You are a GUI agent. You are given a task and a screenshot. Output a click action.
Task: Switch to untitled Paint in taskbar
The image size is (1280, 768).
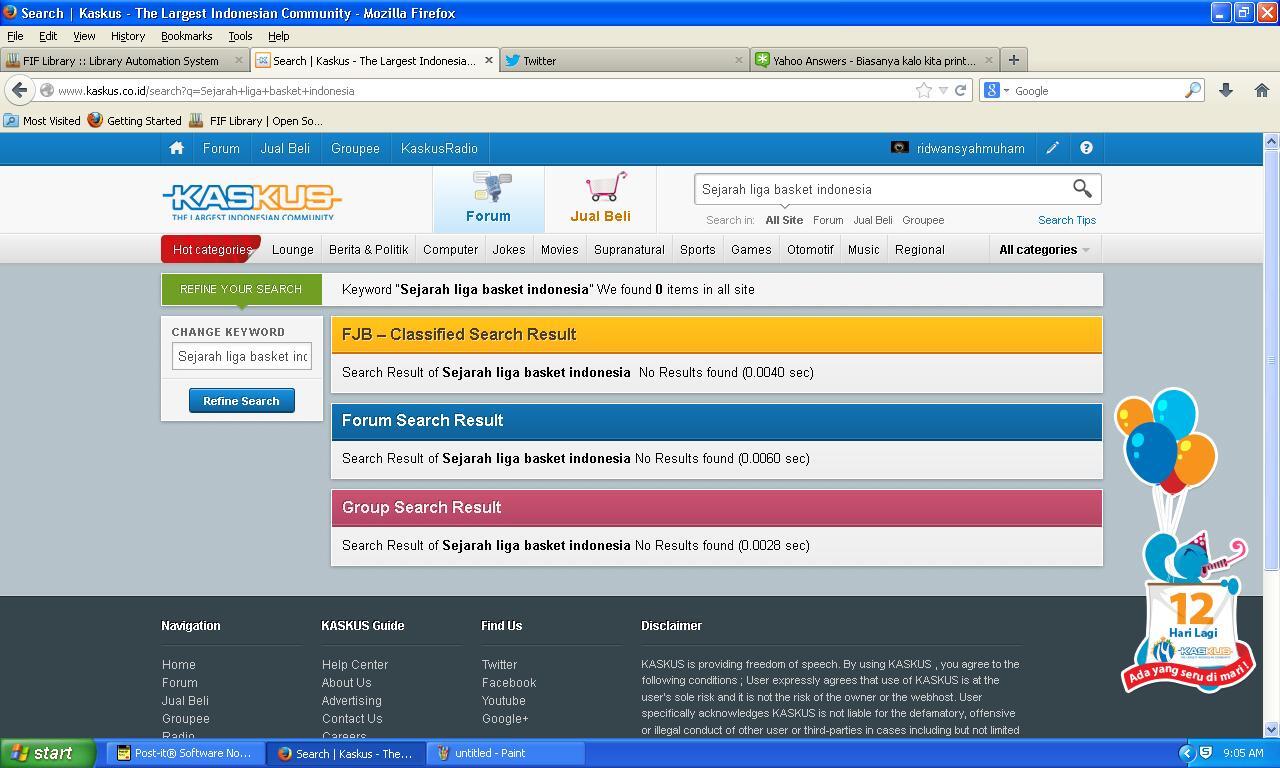click(503, 753)
